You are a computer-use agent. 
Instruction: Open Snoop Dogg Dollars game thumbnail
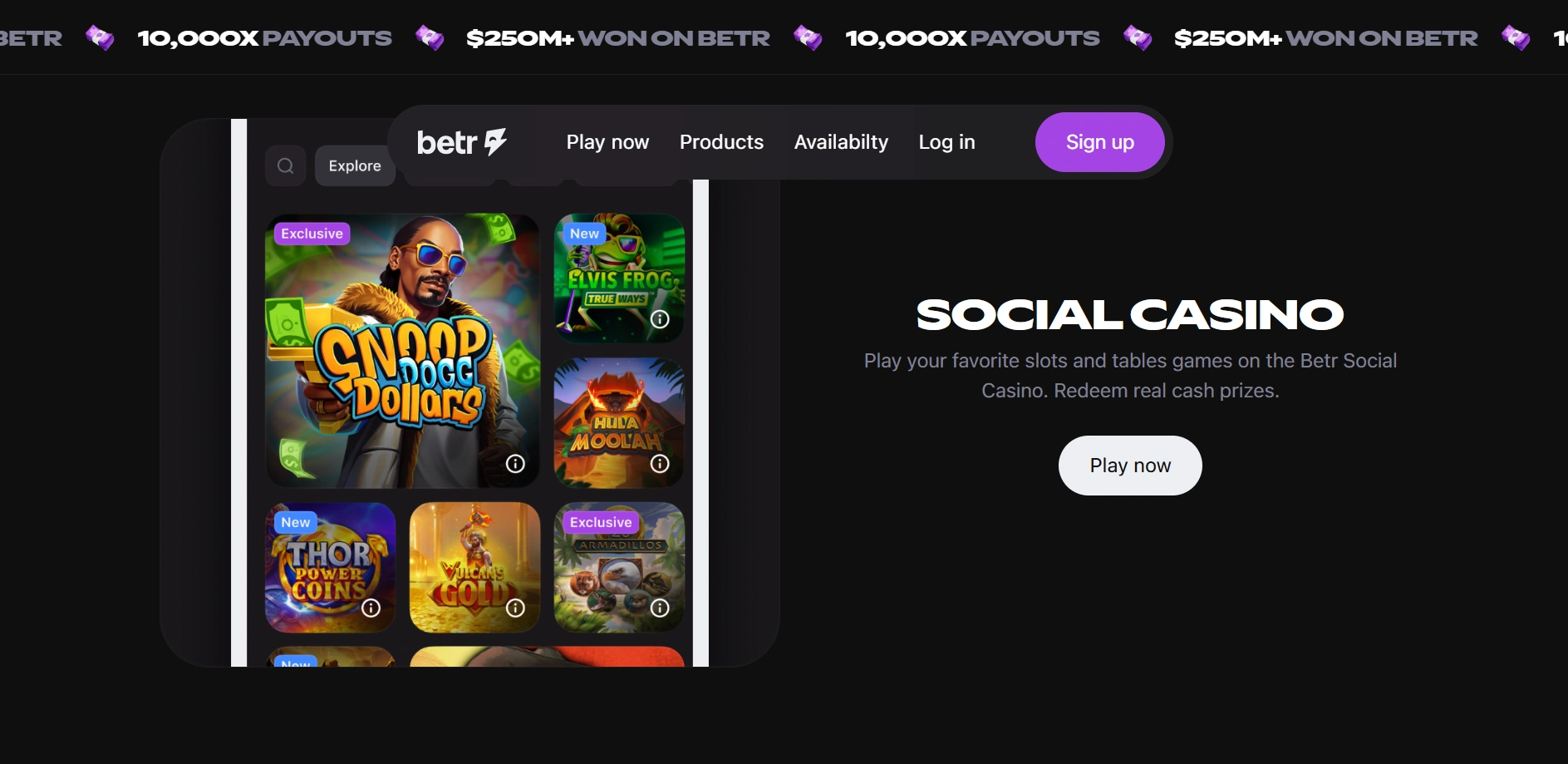pos(402,351)
